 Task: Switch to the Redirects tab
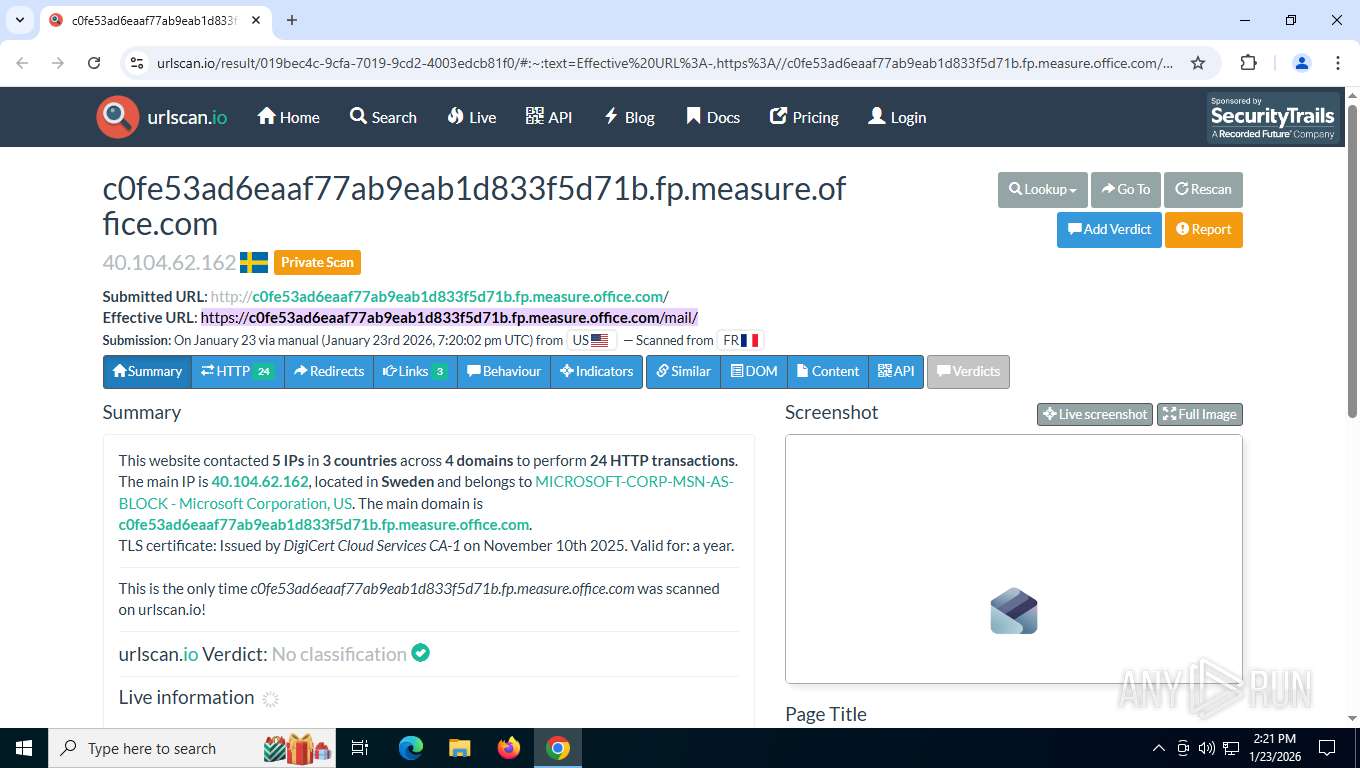pyautogui.click(x=329, y=371)
